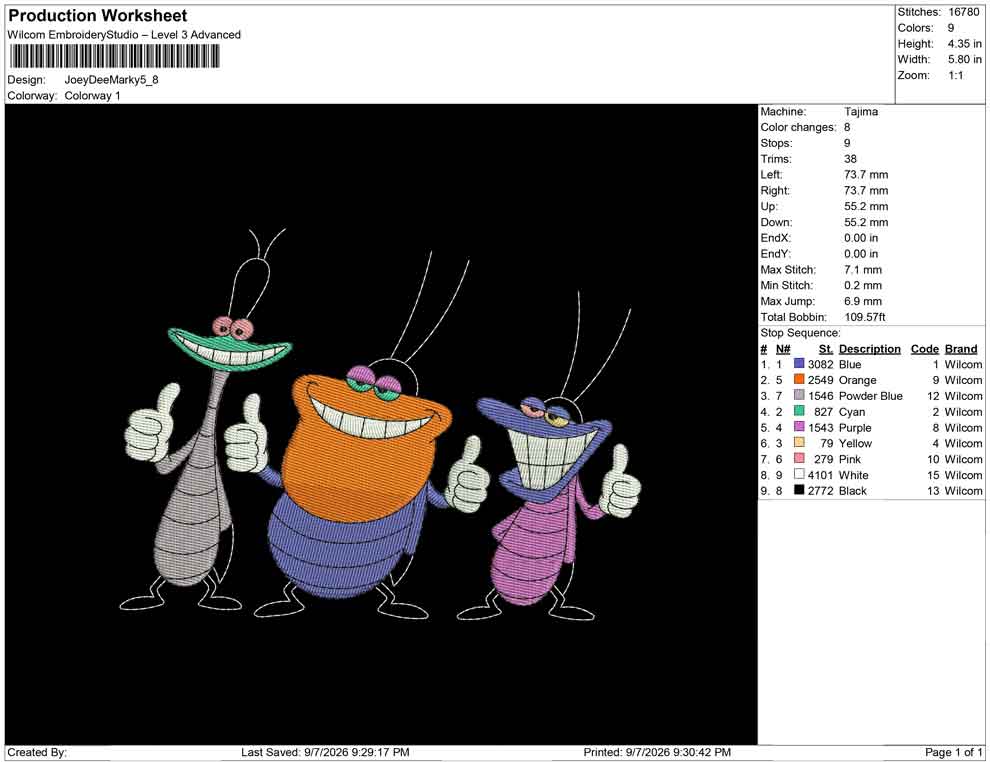Click the Colorway 1 value

tap(92, 95)
